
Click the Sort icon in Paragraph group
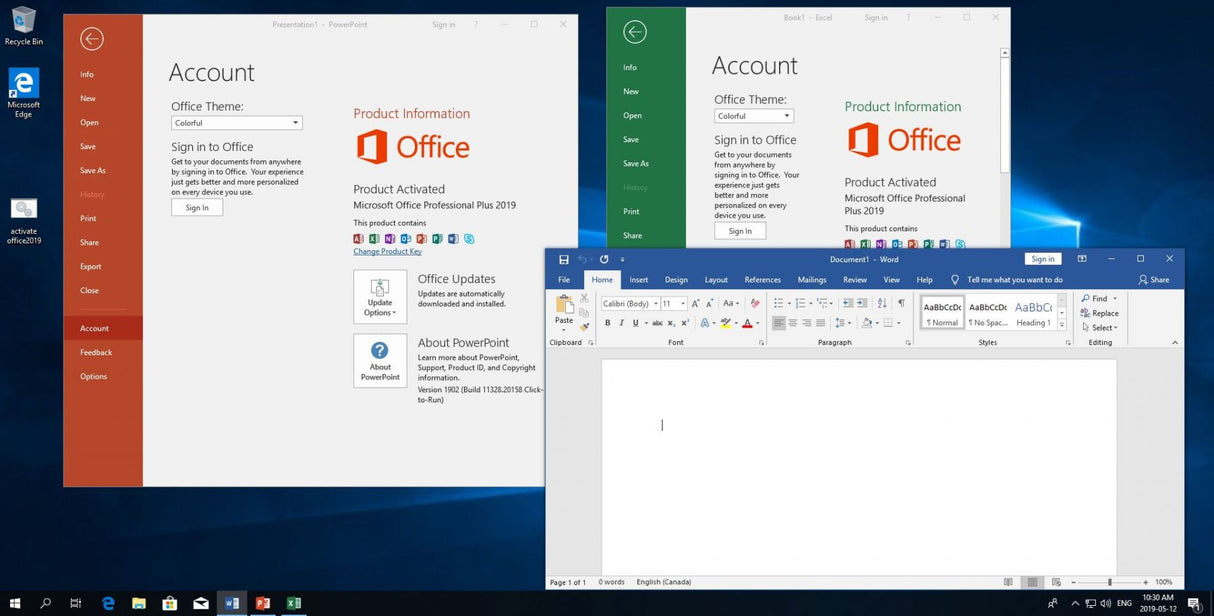pos(880,303)
